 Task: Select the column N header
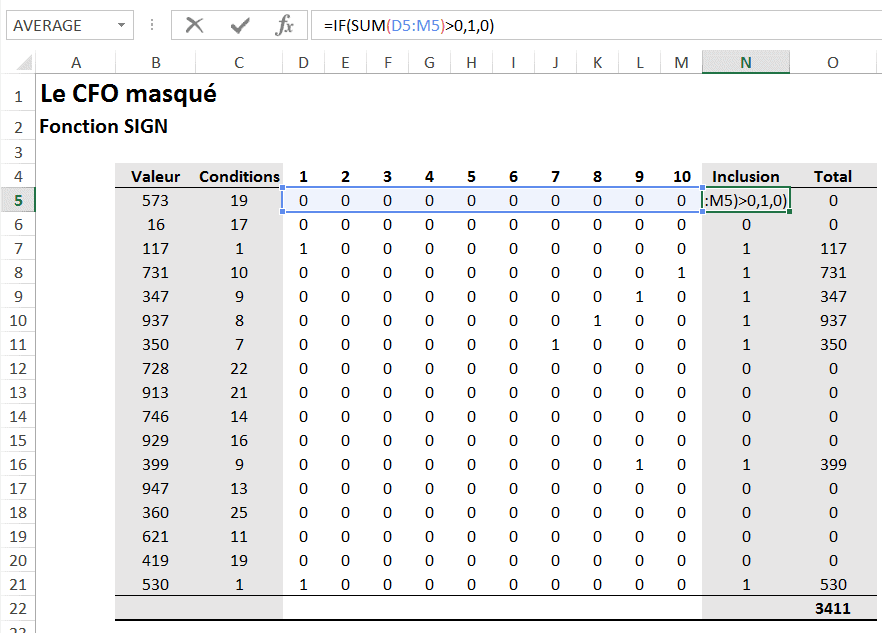click(x=745, y=63)
